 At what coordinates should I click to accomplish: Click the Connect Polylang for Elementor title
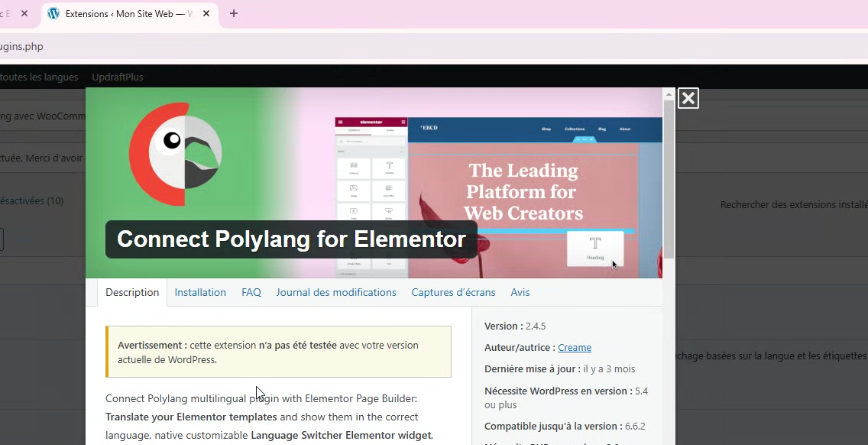point(291,240)
